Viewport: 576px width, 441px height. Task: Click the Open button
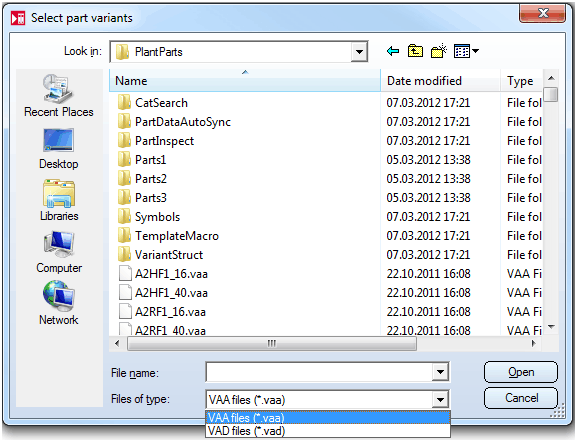[521, 372]
